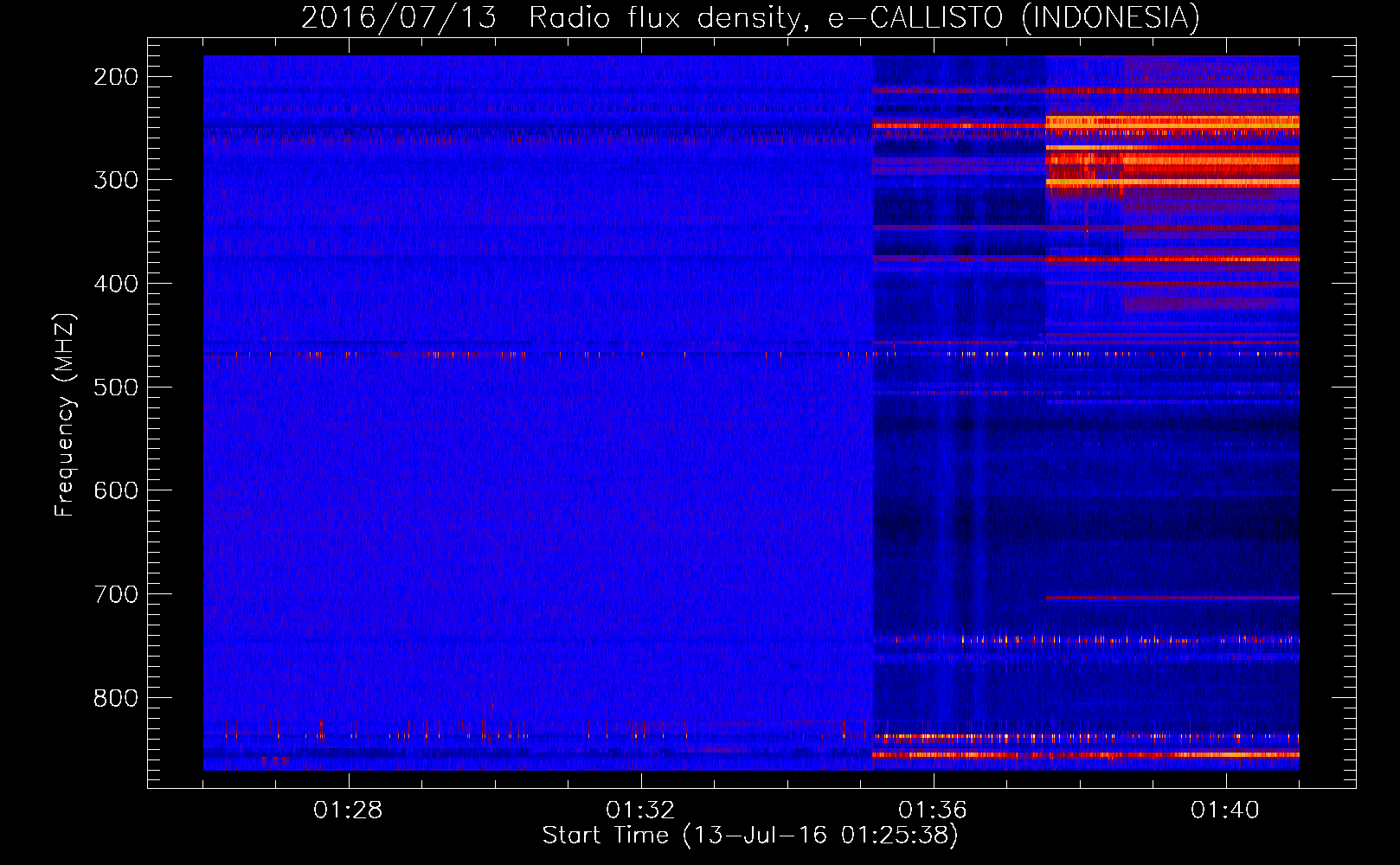Click the plot title '2016/07/13 Radio flux density'
The height and width of the screenshot is (865, 1400).
coord(554,18)
